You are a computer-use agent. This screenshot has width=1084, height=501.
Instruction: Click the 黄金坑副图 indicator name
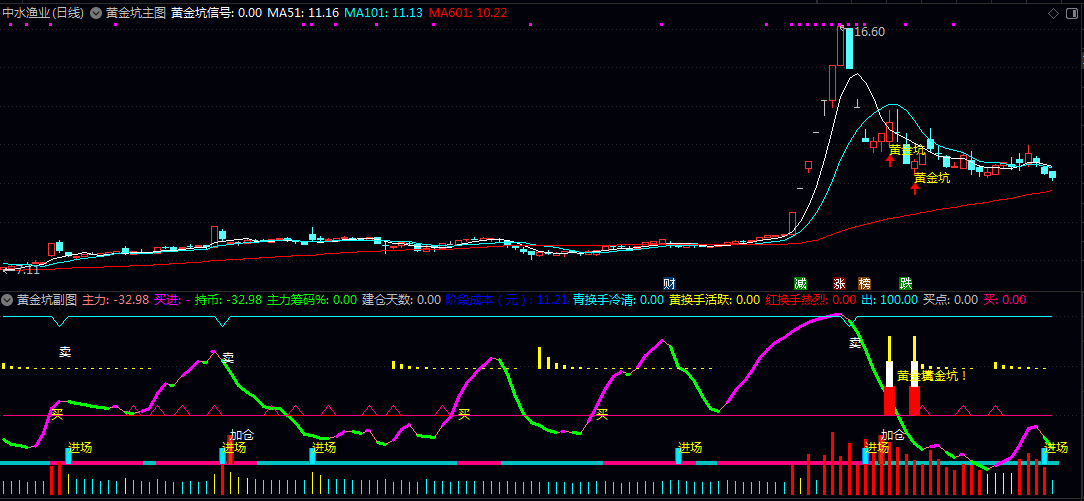tap(47, 300)
